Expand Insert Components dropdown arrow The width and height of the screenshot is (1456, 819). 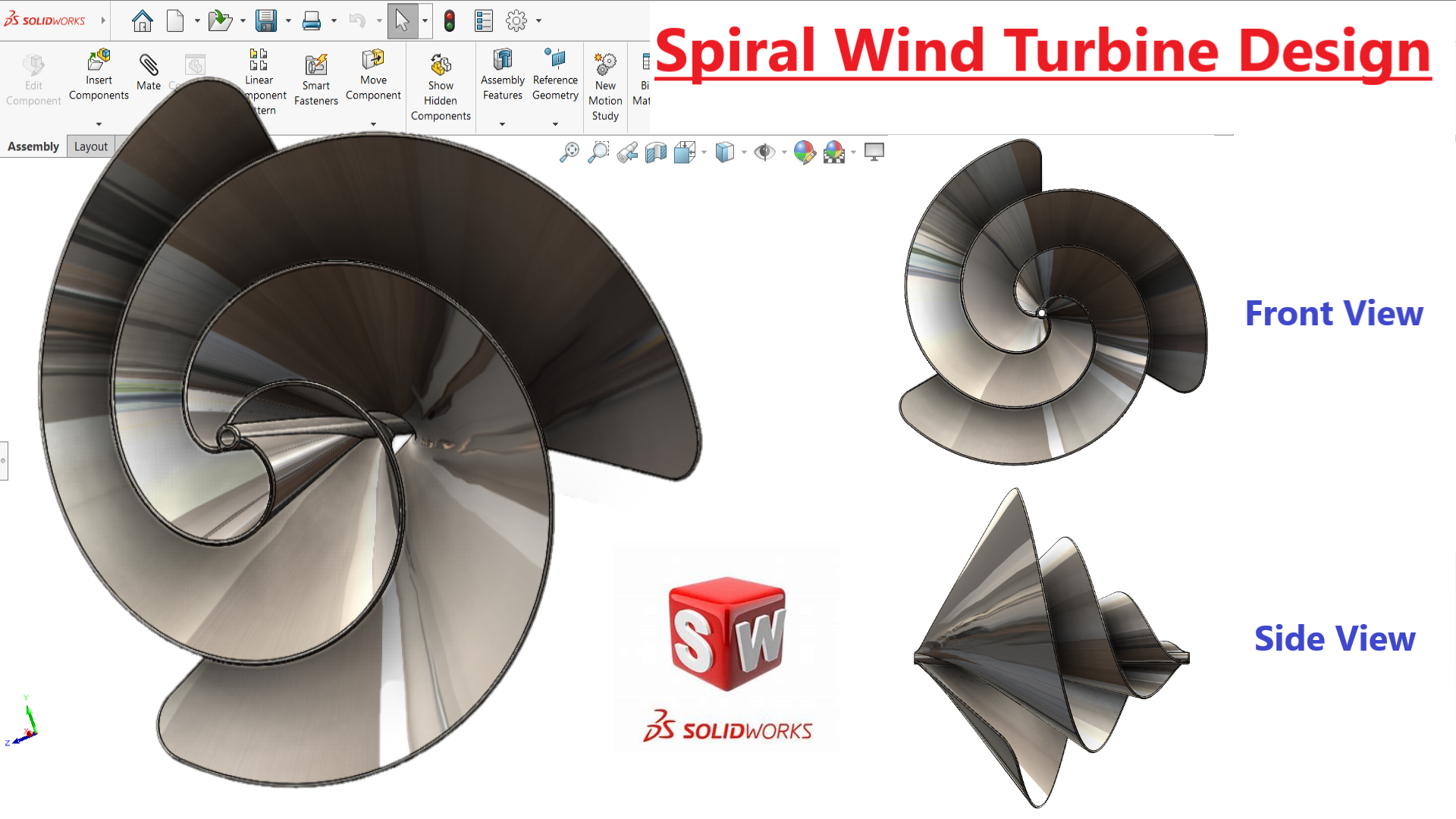pyautogui.click(x=99, y=124)
